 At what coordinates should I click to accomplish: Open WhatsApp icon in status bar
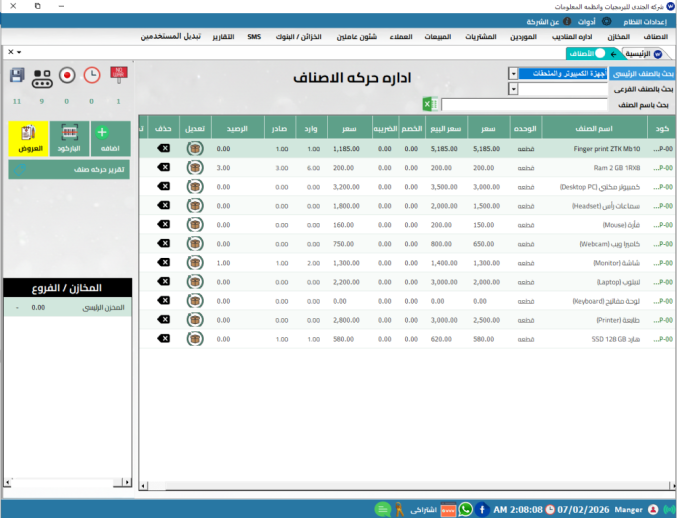point(465,509)
